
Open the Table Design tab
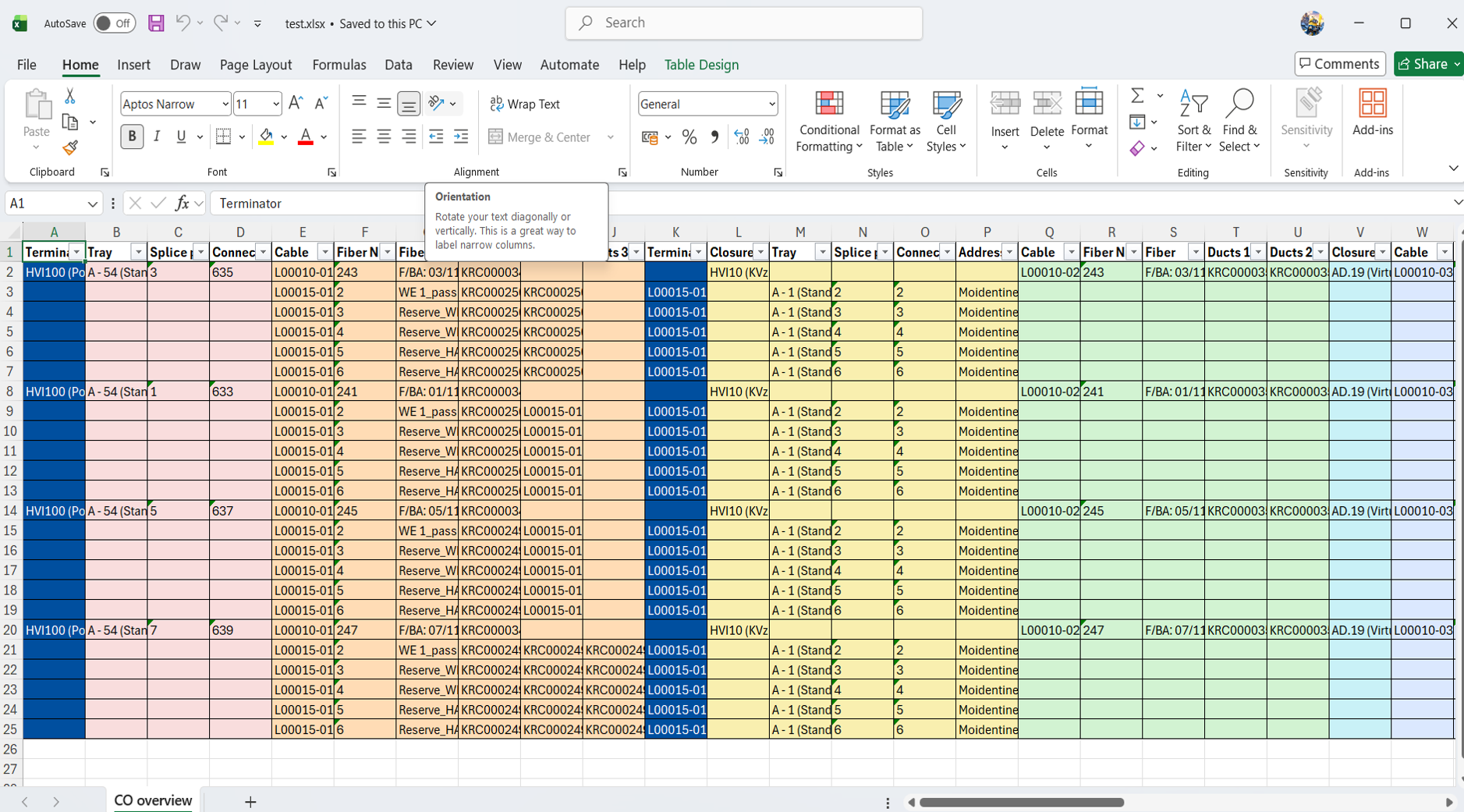(701, 65)
